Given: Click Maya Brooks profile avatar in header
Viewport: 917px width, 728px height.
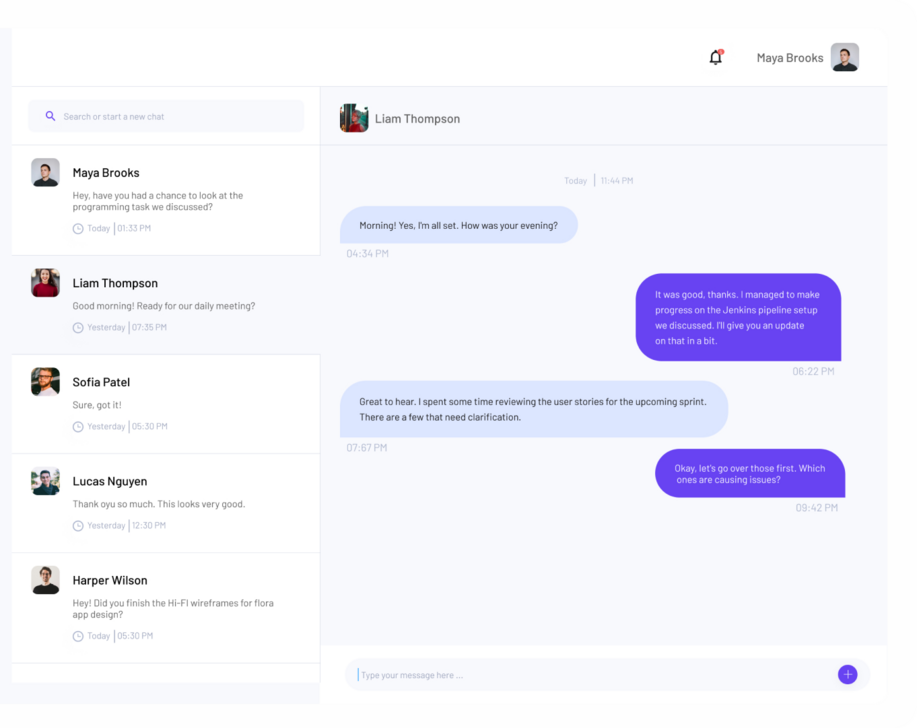Looking at the screenshot, I should [844, 57].
